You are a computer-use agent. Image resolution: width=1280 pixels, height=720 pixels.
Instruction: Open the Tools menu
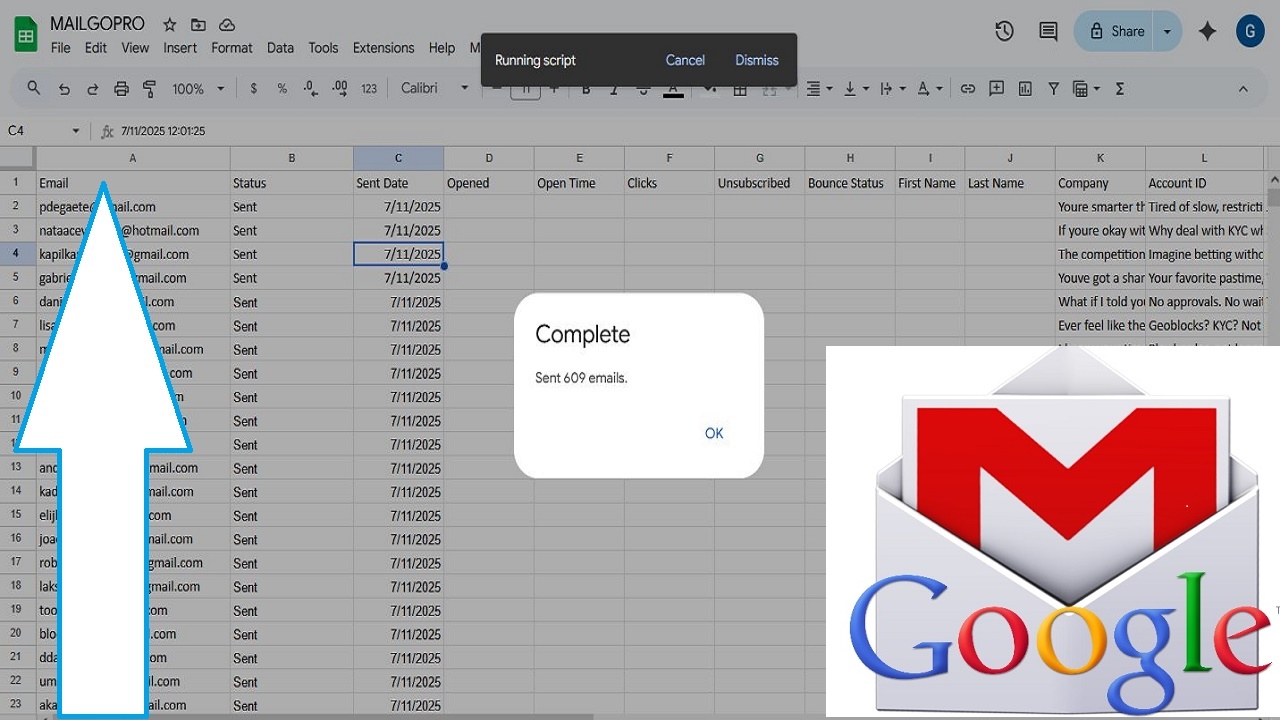[x=323, y=48]
